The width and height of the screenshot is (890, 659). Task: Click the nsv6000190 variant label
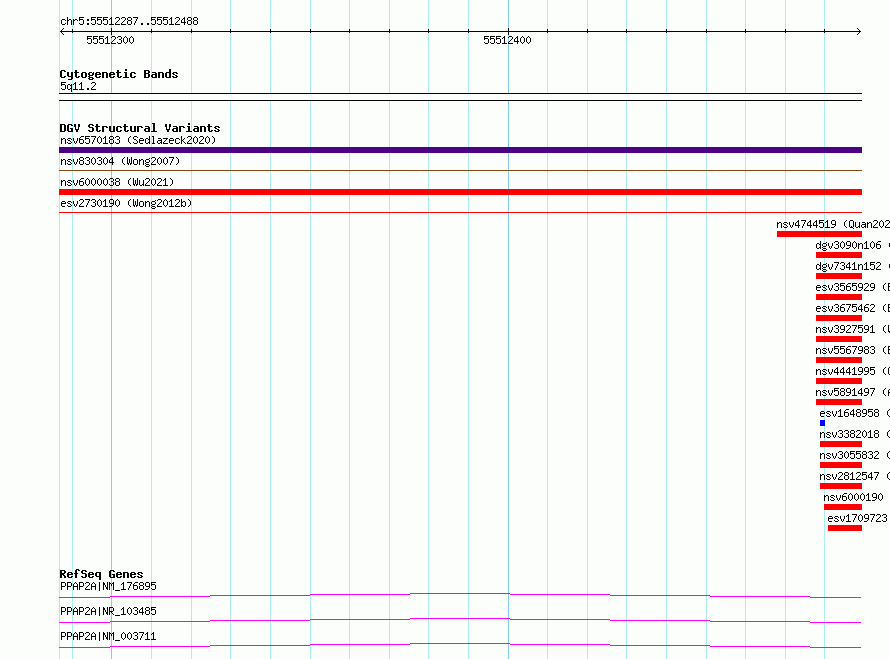tap(854, 497)
